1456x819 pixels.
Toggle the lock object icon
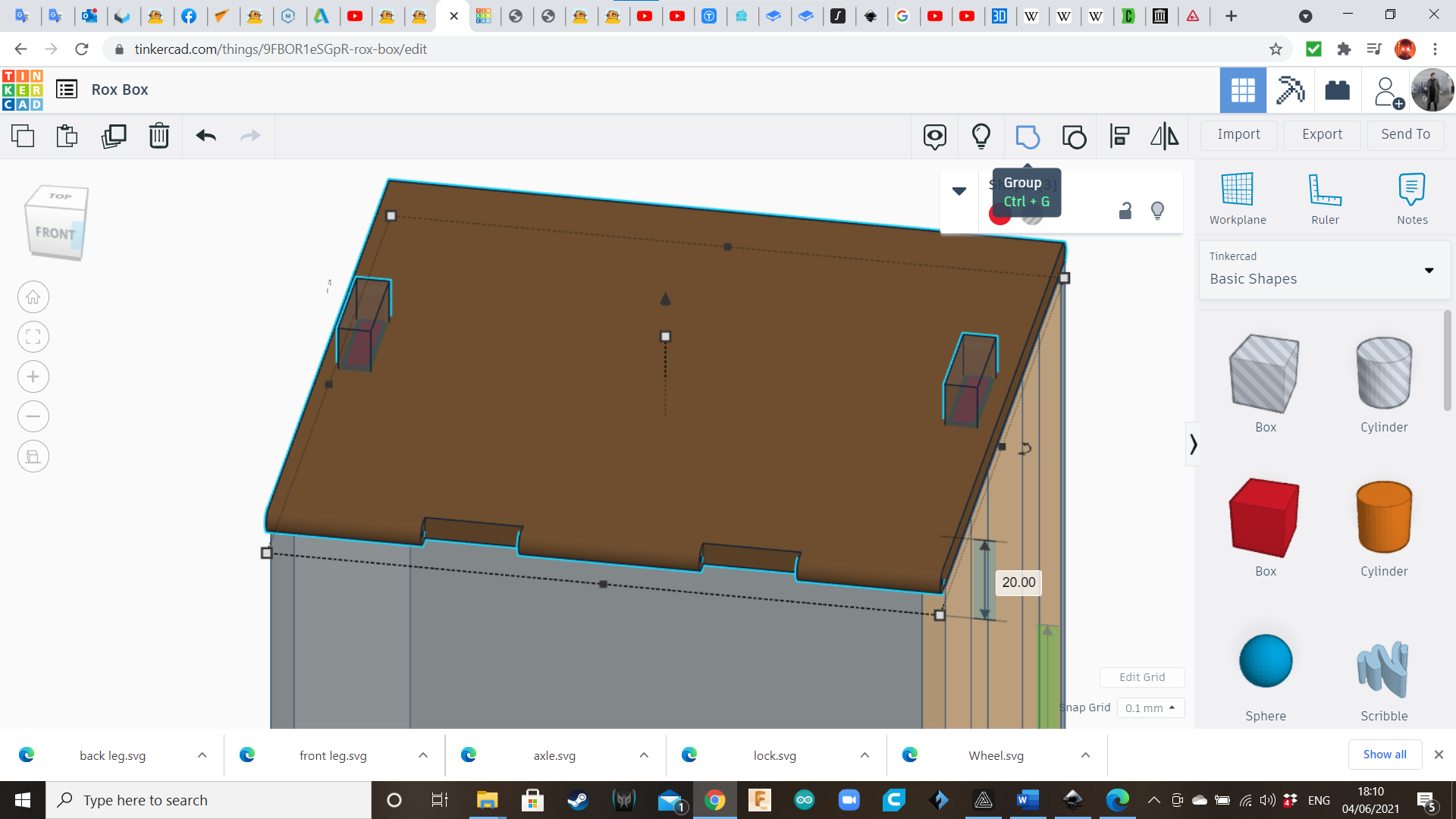1125,209
